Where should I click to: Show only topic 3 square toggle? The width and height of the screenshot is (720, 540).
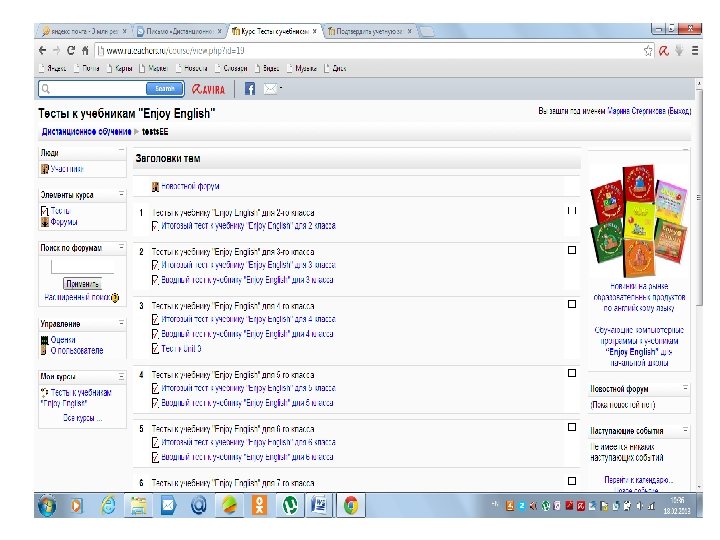pos(572,304)
